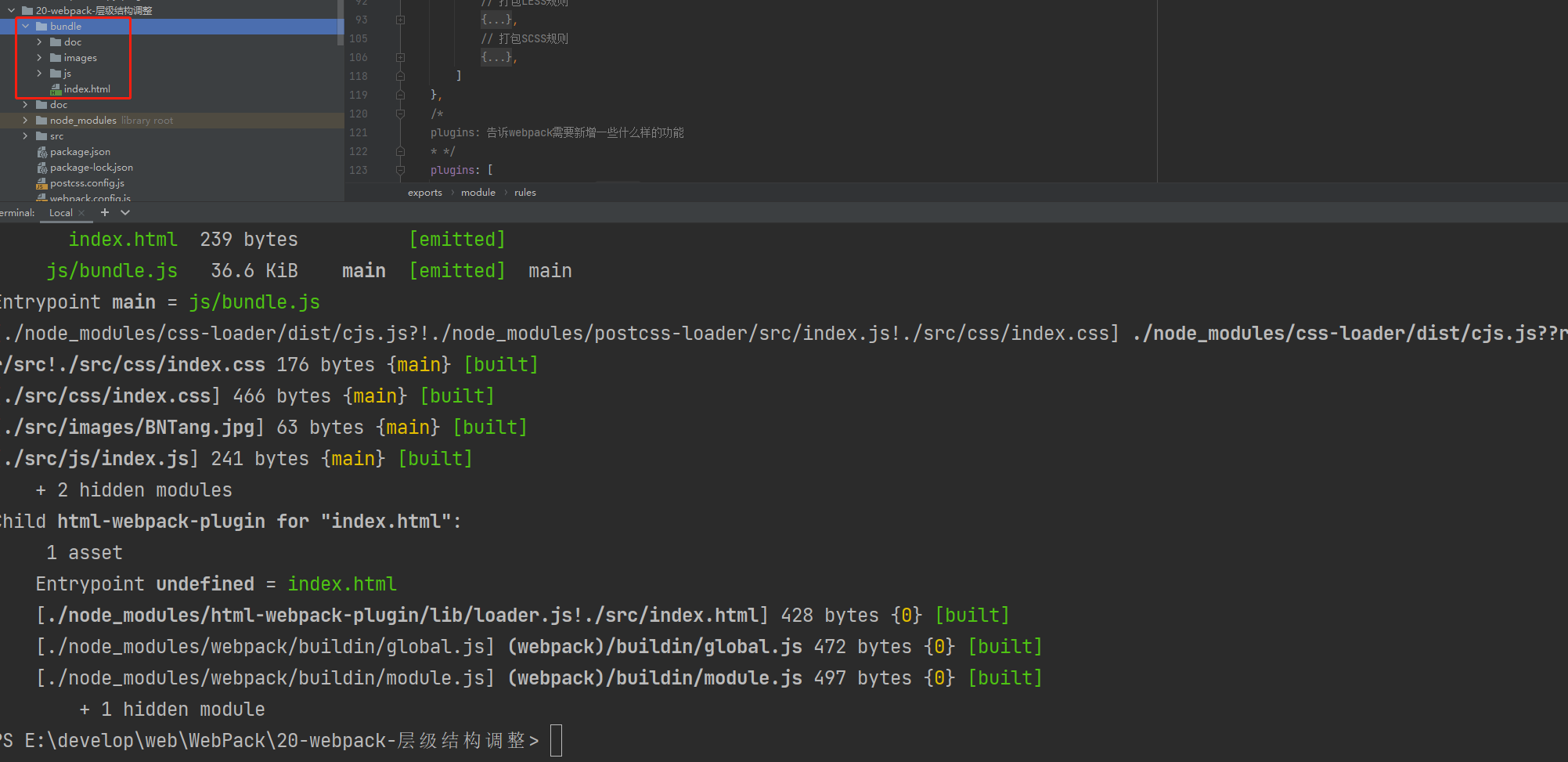Click the node_modules folder icon
Screen dimensions: 1568x762
pyautogui.click(x=42, y=120)
